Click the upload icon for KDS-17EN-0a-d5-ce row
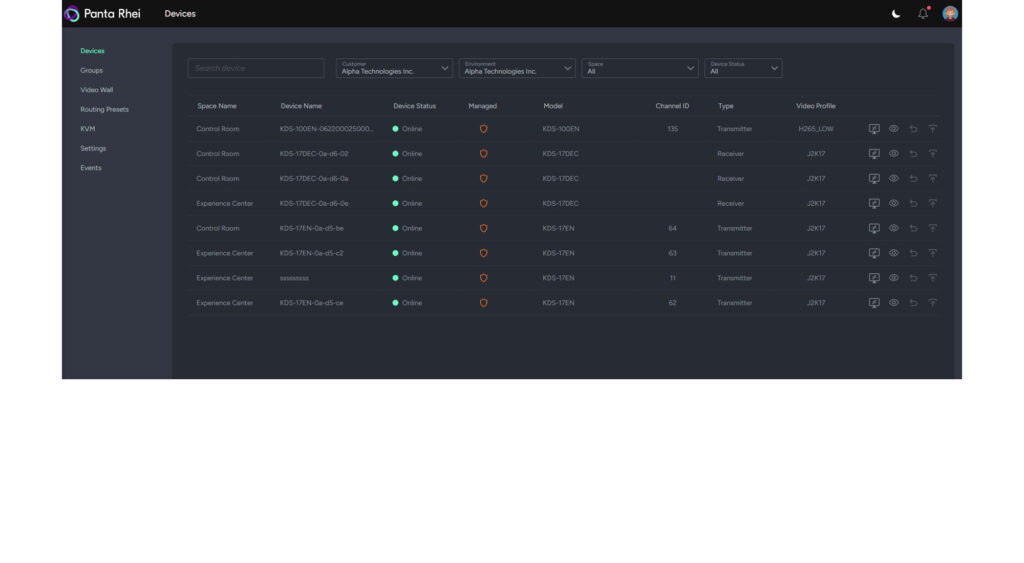Image resolution: width=1024 pixels, height=563 pixels. (932, 303)
